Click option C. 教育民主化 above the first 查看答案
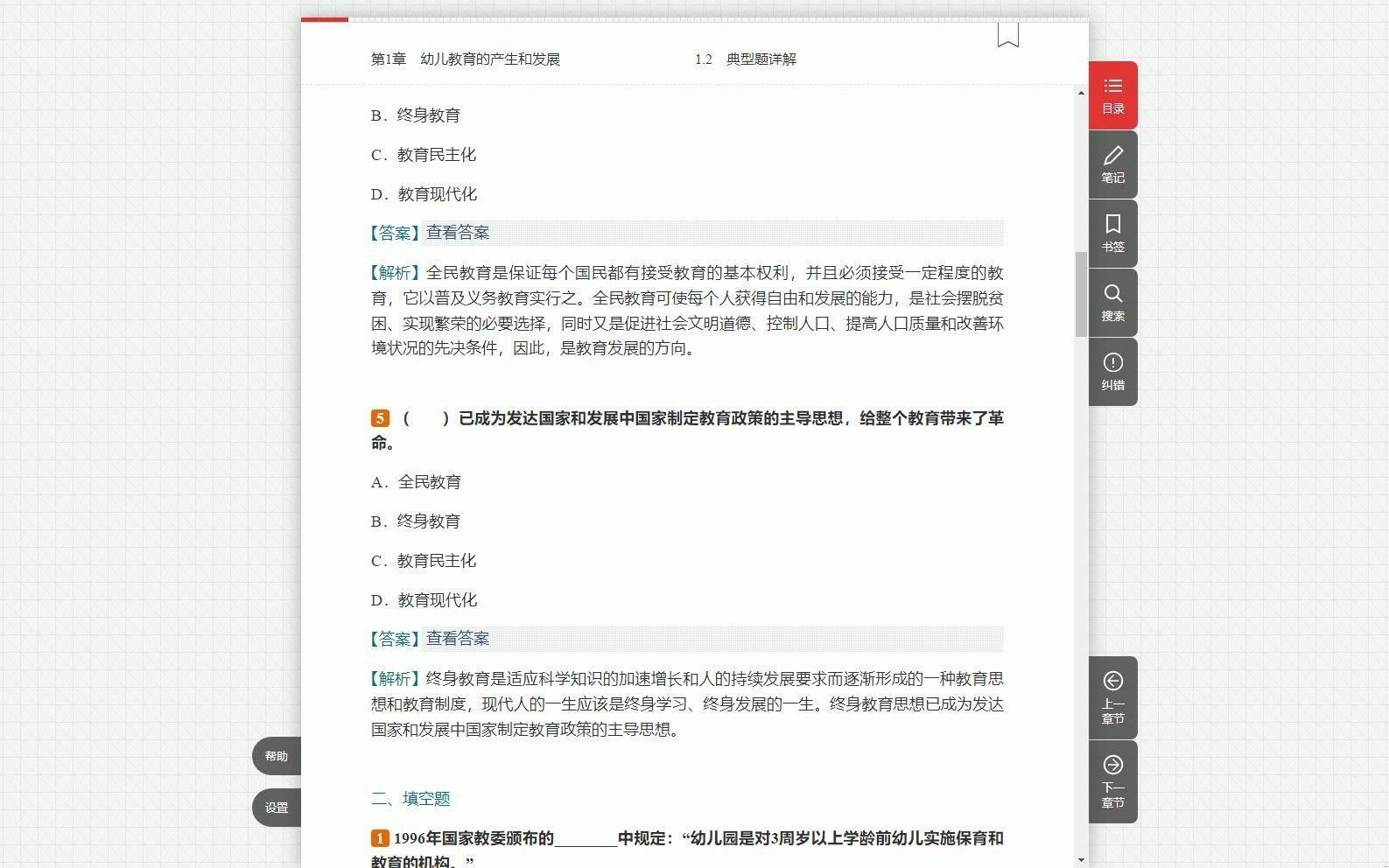Viewport: 1389px width, 868px height. click(424, 155)
